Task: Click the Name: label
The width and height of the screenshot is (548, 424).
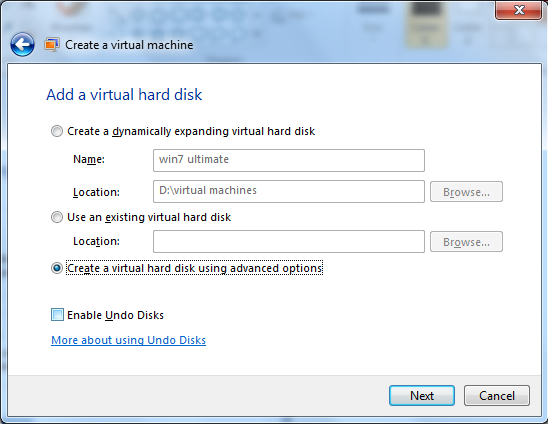Action: [89, 159]
